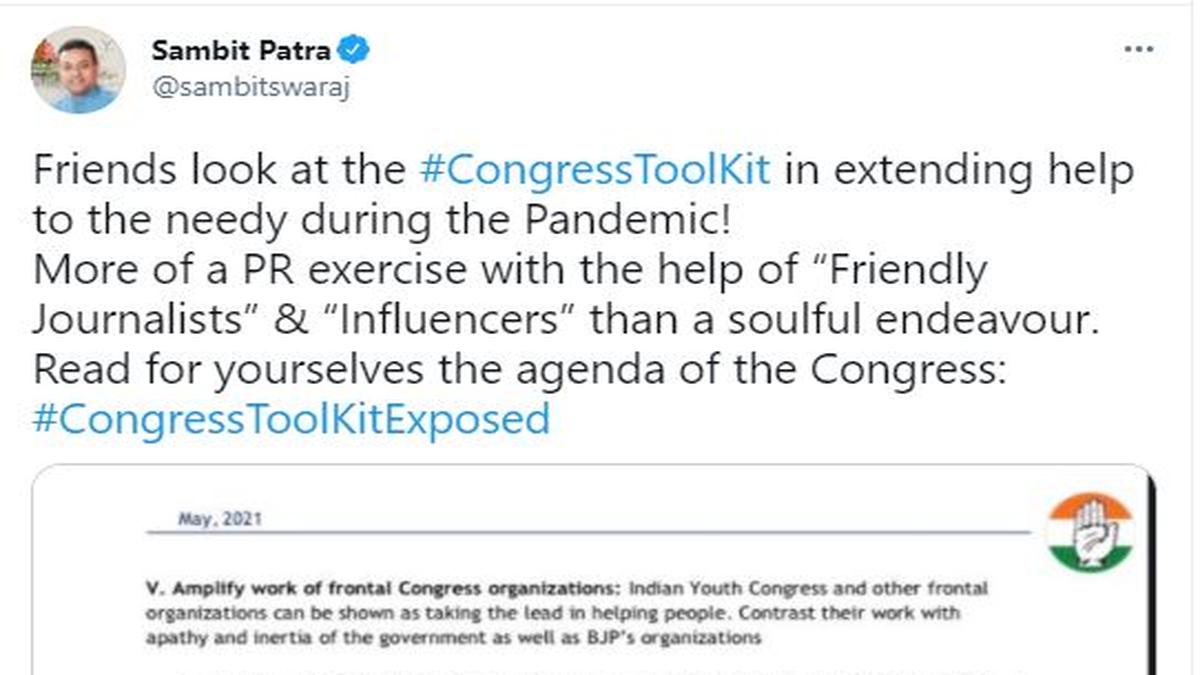1200x675 pixels.
Task: Follow the #CongressToolKitExposed hashtag link
Action: (x=291, y=418)
